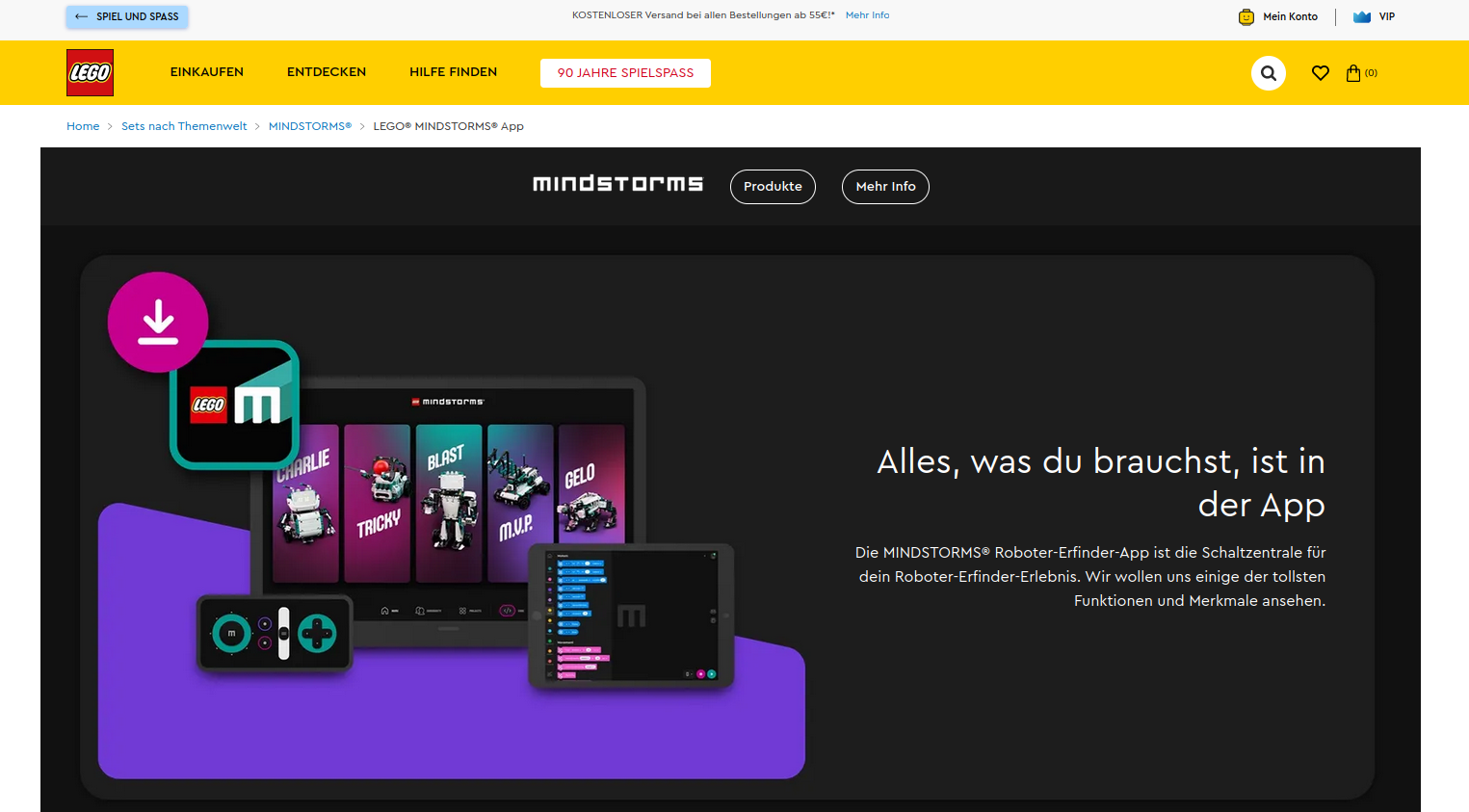1469x812 pixels.
Task: Open MINDSTORMS® breadcrumb link
Action: [310, 126]
